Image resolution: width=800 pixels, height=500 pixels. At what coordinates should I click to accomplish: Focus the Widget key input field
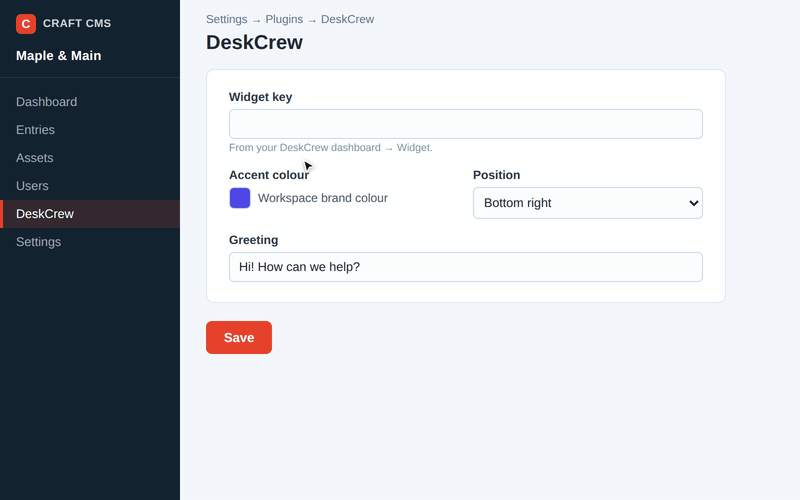pos(466,124)
